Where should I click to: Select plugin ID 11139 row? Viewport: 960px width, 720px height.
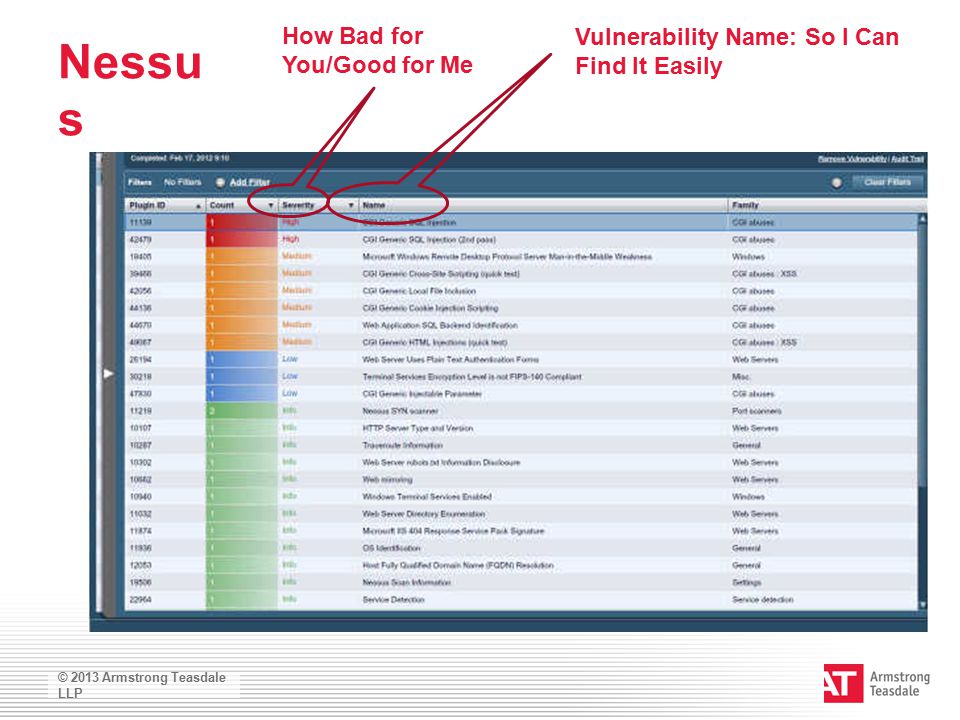(x=521, y=222)
